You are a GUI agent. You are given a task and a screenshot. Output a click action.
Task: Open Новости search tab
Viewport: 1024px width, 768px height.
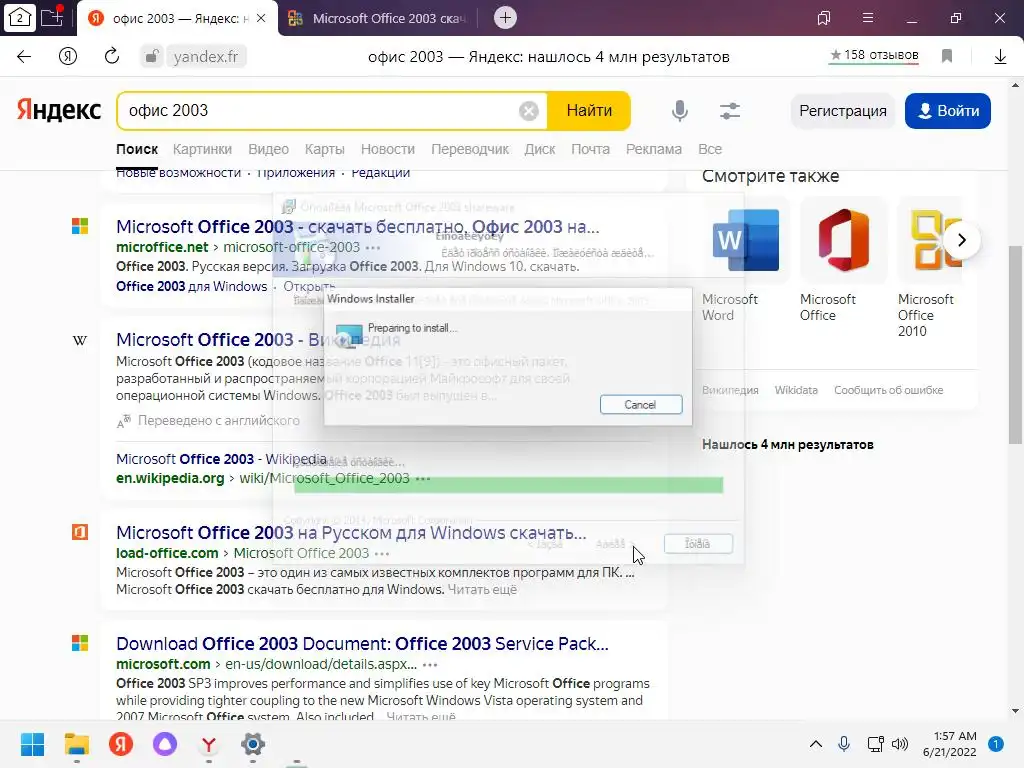[x=388, y=149]
